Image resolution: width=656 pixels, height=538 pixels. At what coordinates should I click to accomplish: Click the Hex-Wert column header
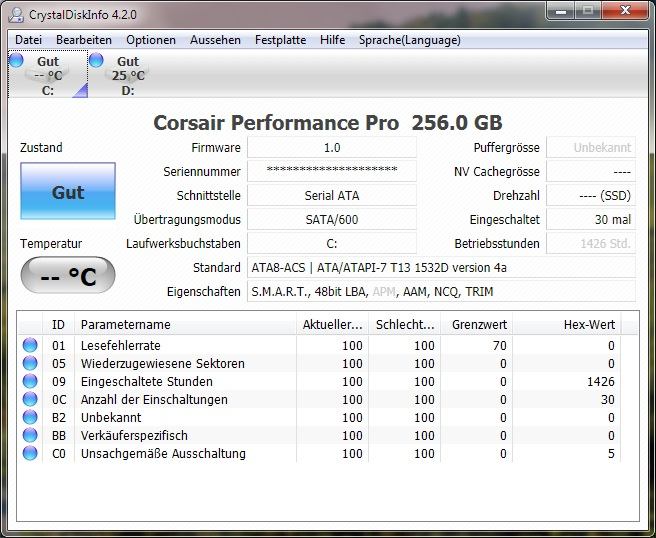pyautogui.click(x=567, y=325)
